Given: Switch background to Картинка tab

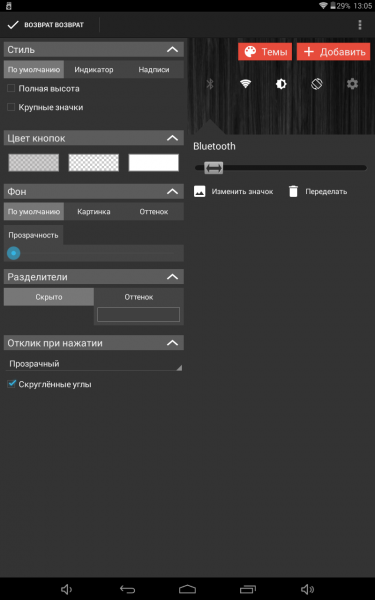Looking at the screenshot, I should point(94,212).
